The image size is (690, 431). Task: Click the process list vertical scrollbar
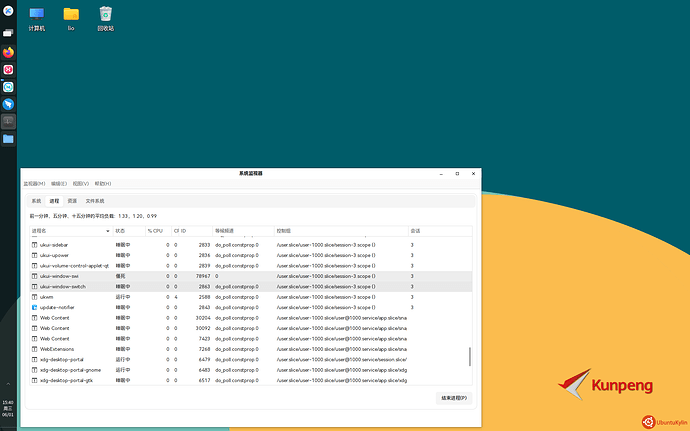[470, 358]
